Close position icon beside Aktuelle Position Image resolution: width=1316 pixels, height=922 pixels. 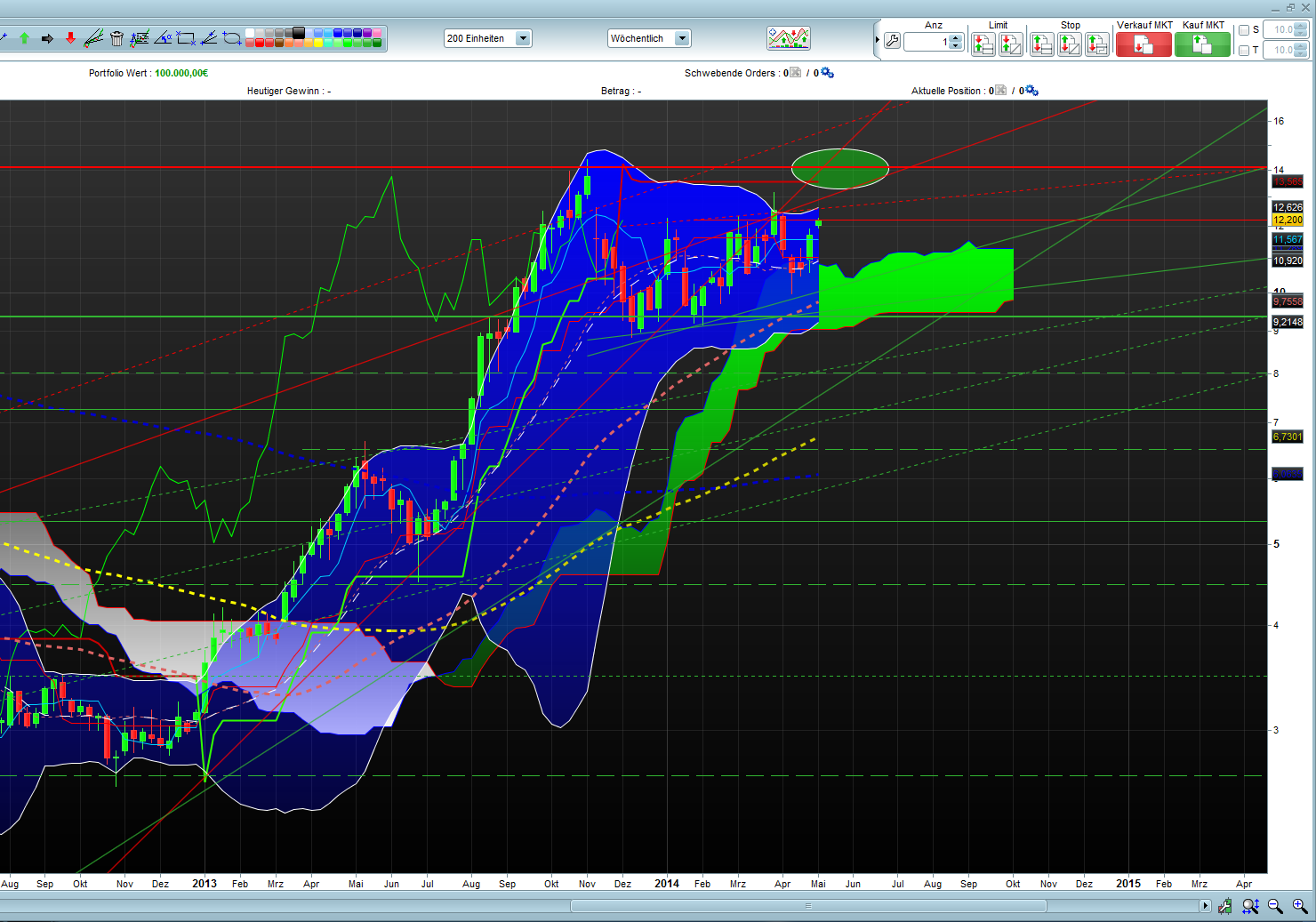coord(1000,91)
